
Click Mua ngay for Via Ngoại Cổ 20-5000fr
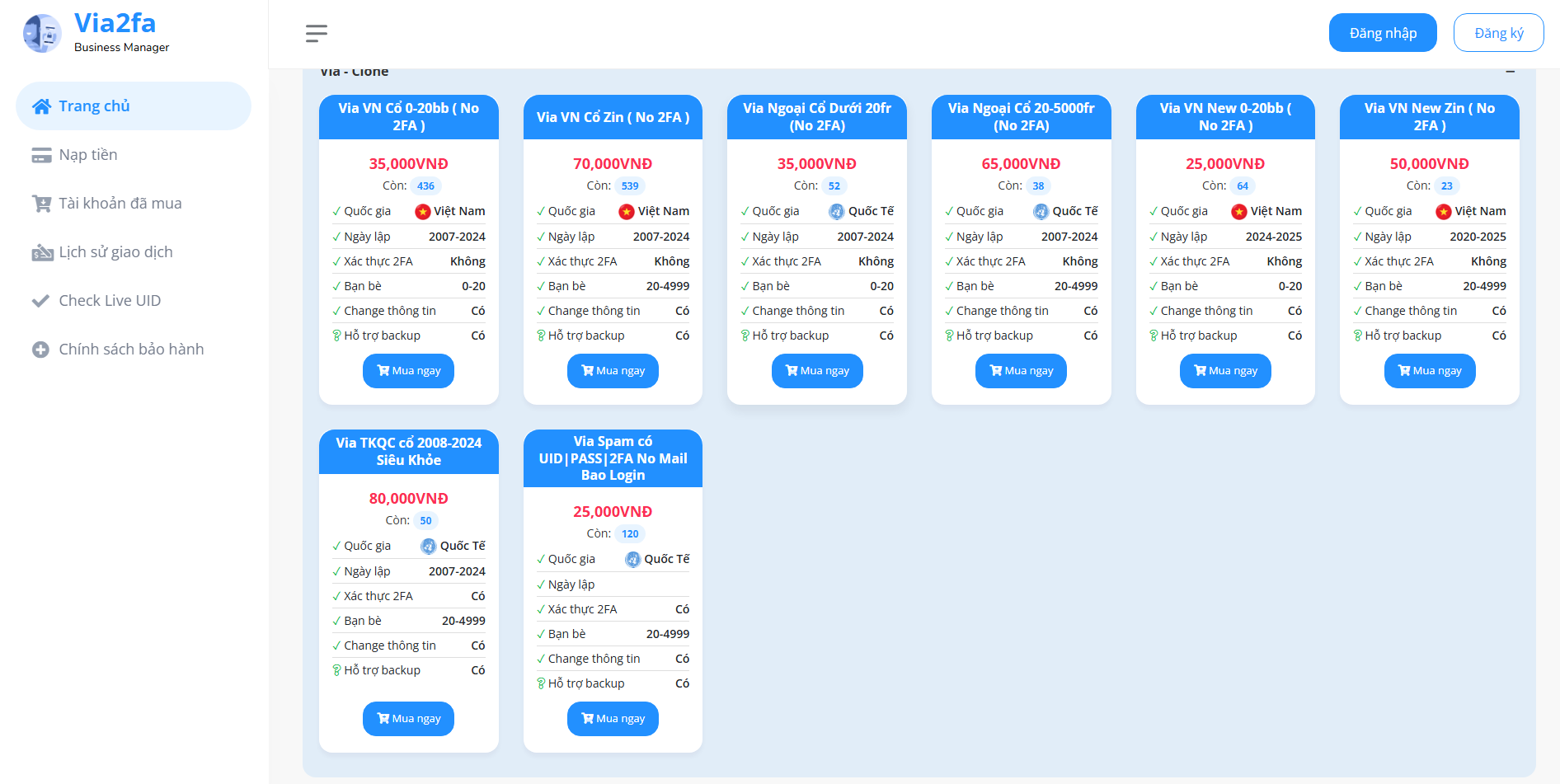[1021, 371]
